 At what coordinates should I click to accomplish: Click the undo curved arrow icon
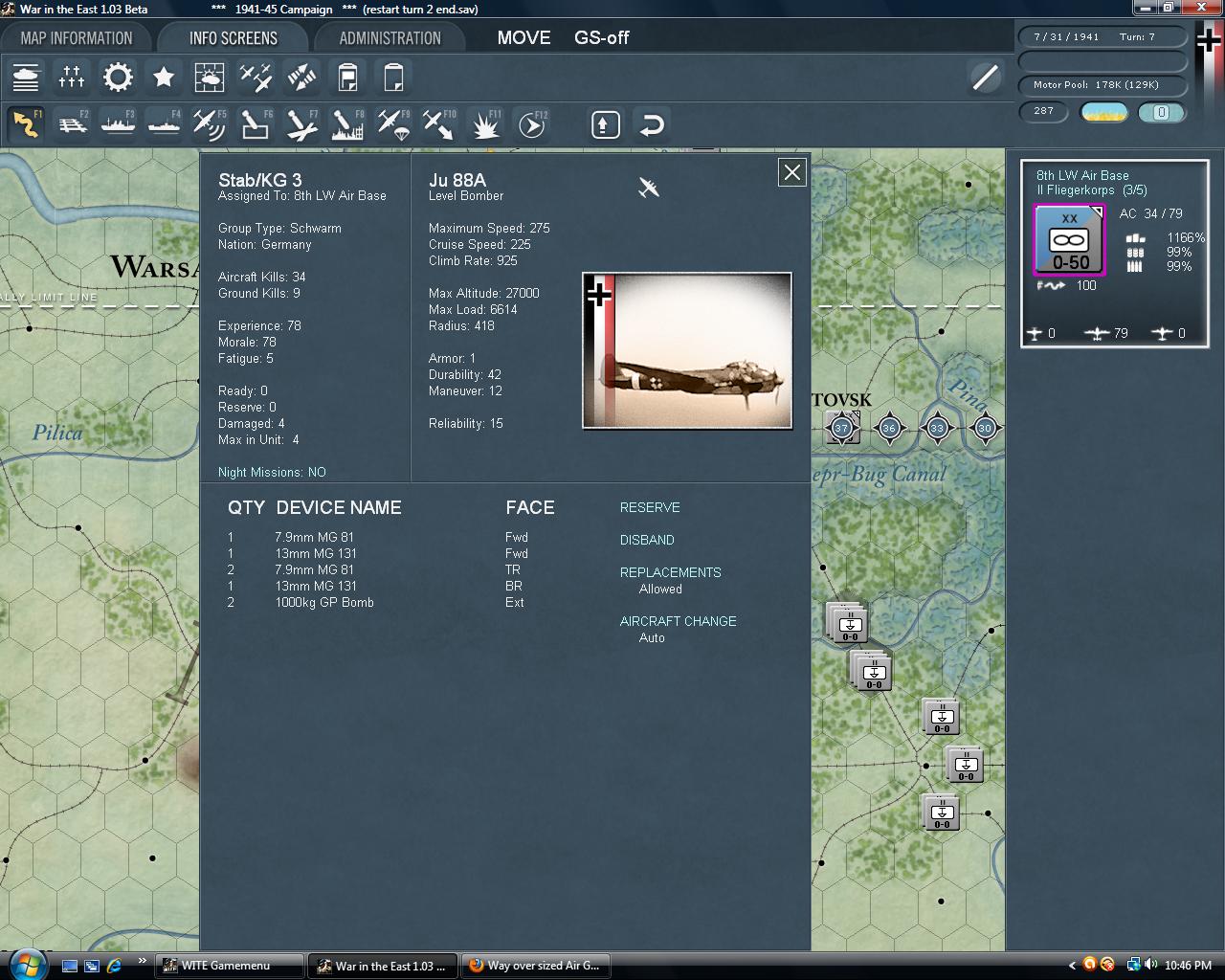652,124
